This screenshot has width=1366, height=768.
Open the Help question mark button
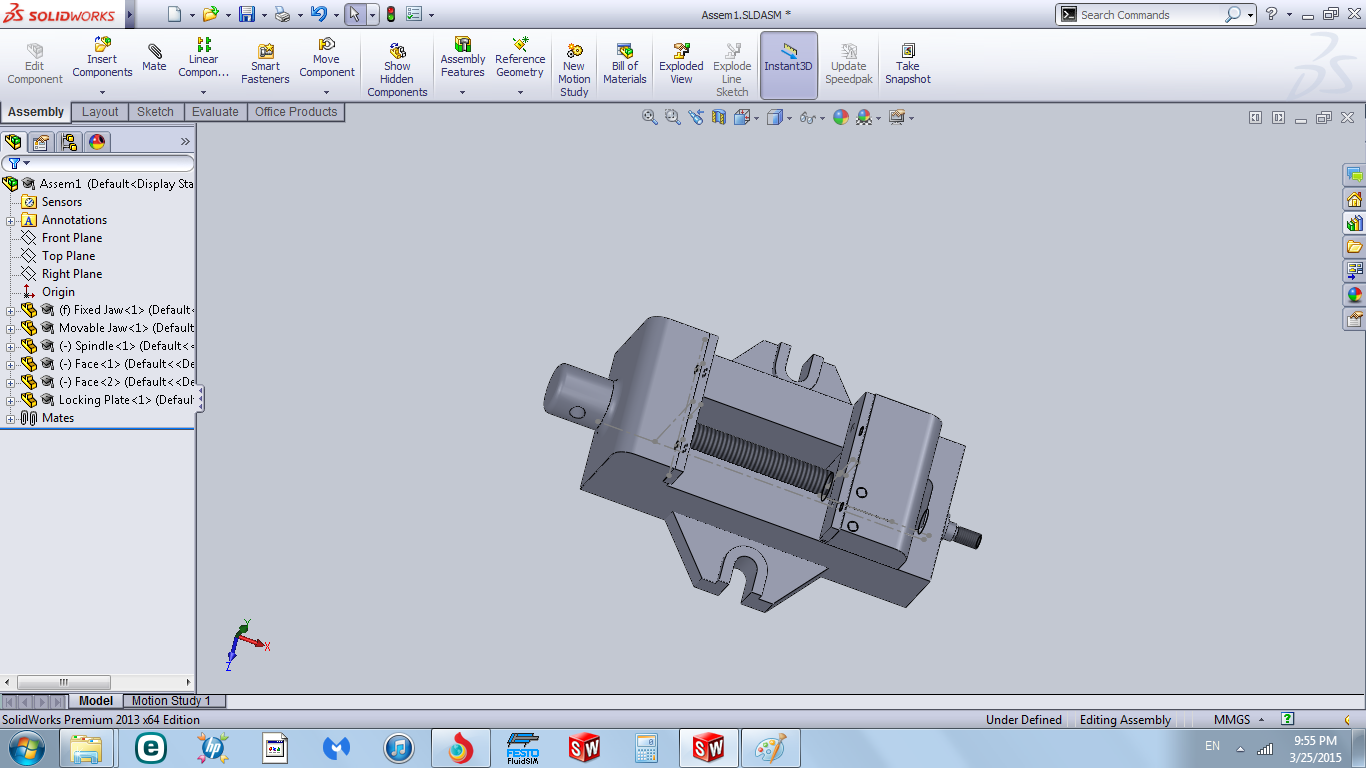(x=1271, y=14)
